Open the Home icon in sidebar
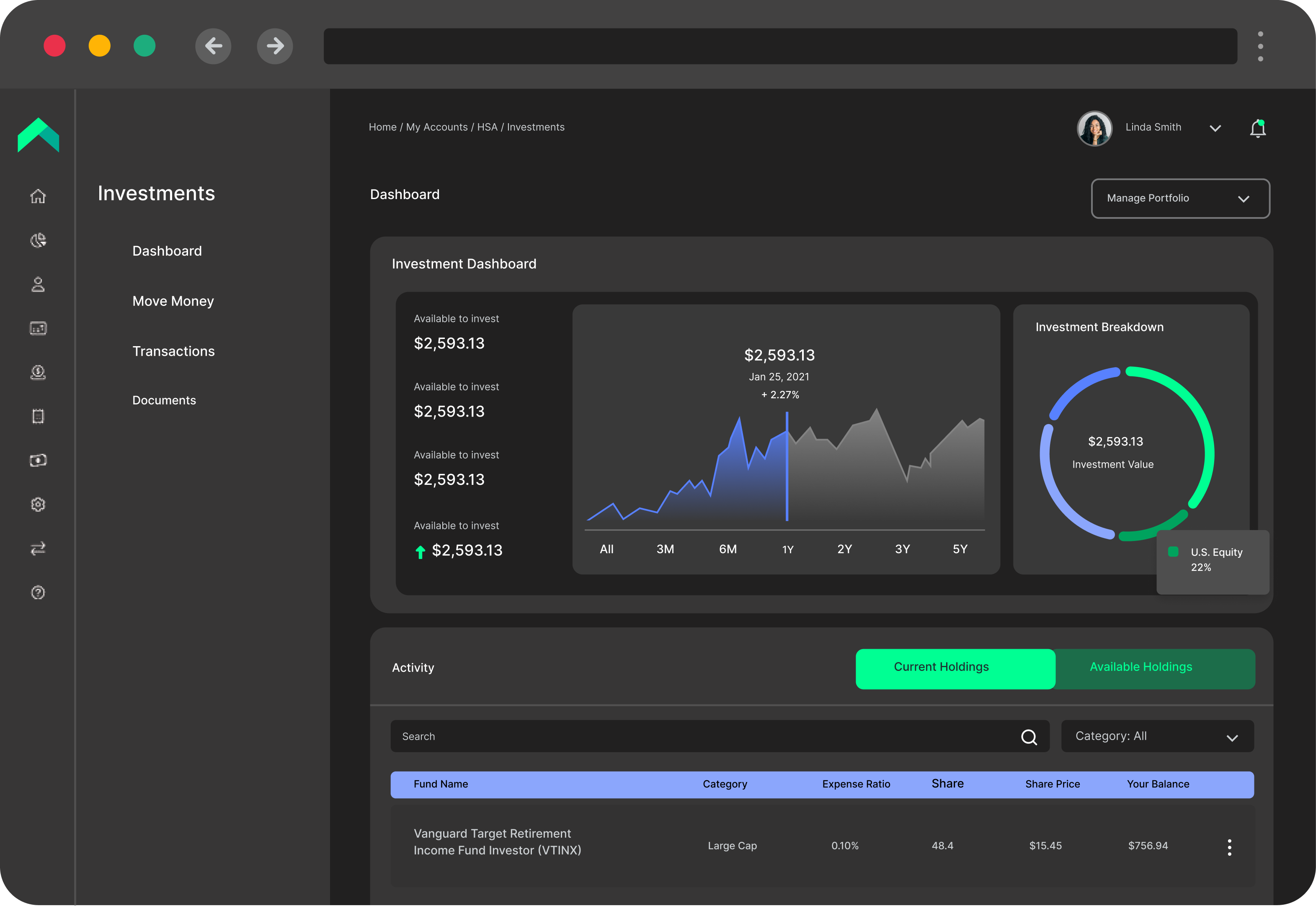 click(38, 197)
